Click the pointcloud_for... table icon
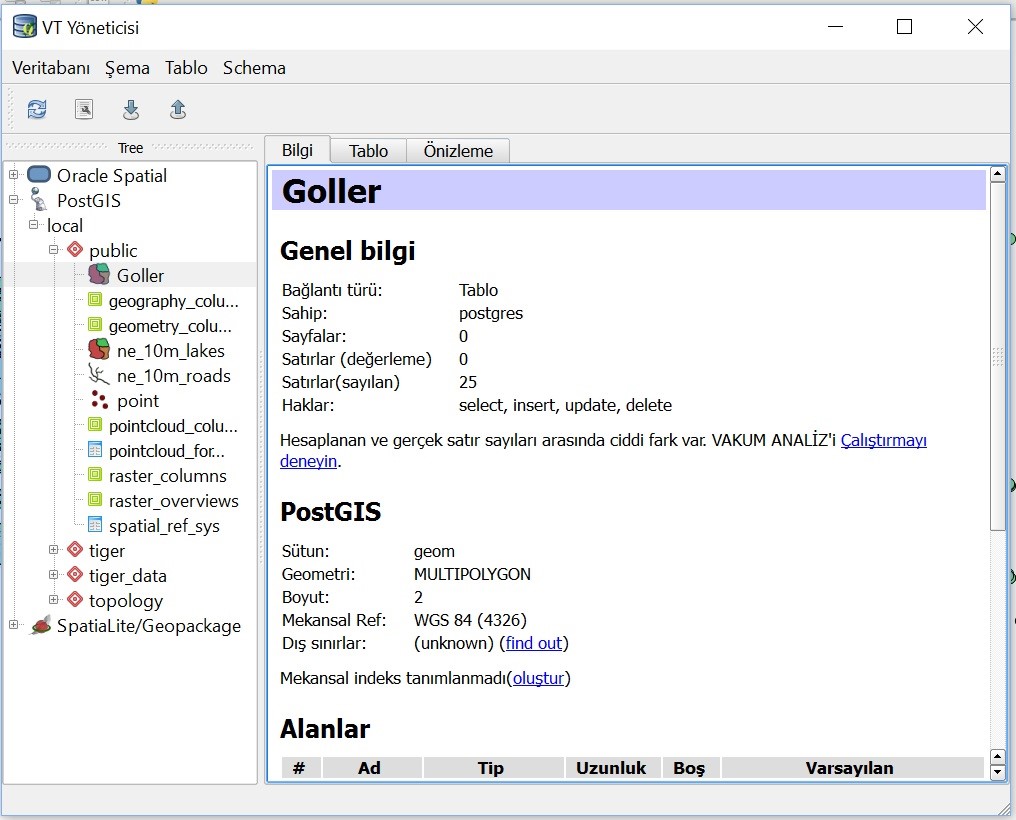The image size is (1016, 820). [x=95, y=450]
